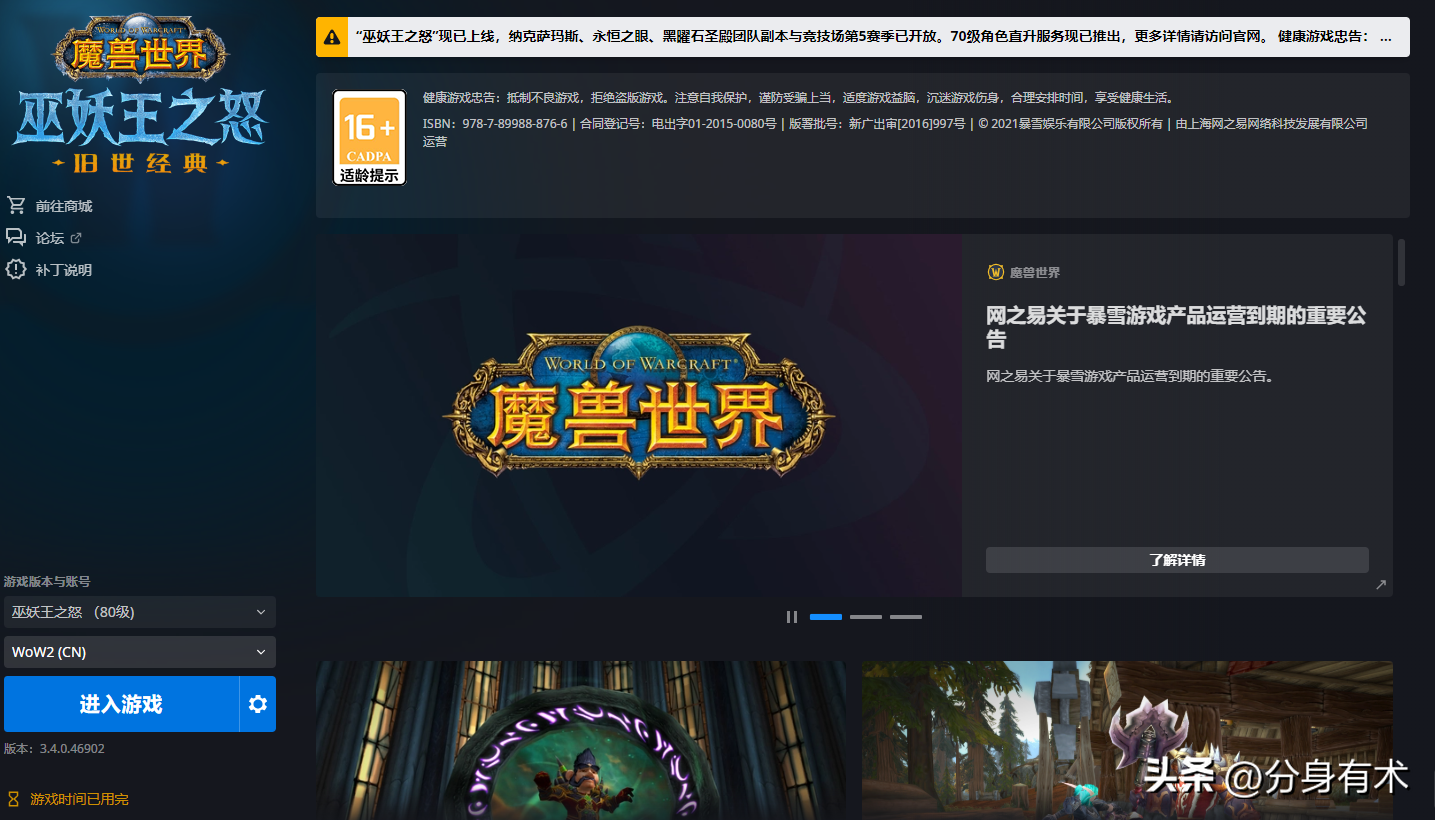Click the expand arrow at news card corner
Image resolution: width=1435 pixels, height=820 pixels.
click(1380, 584)
